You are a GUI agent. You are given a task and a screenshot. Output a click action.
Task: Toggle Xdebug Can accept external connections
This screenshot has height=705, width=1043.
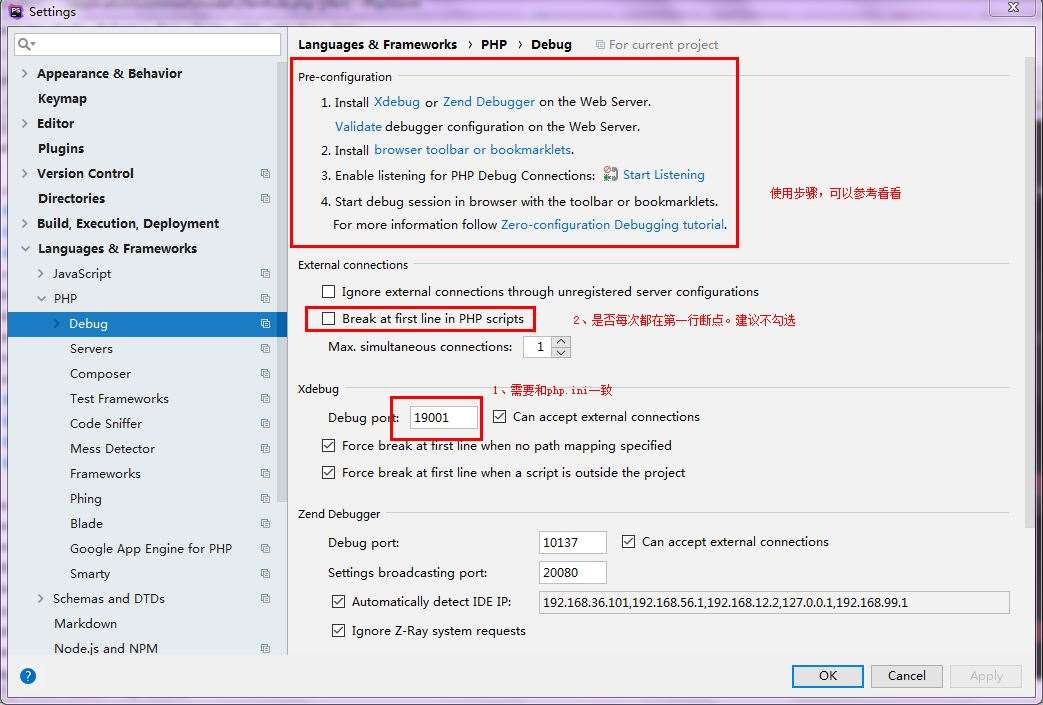click(499, 417)
